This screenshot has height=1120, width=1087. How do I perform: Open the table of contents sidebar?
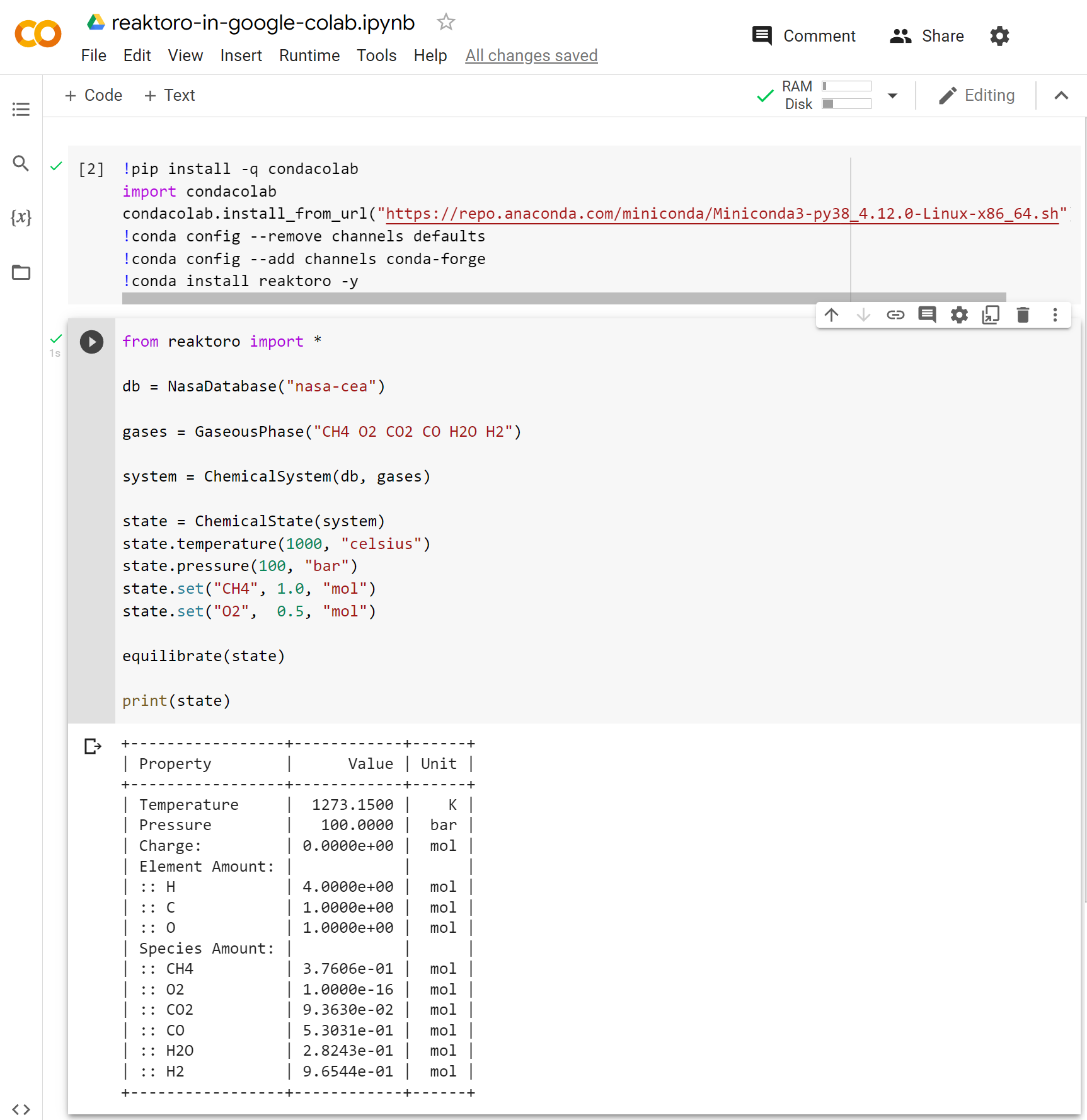[21, 109]
